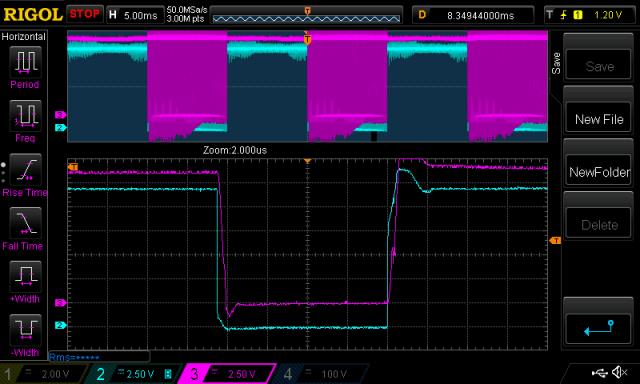This screenshot has height=384, width=640.
Task: Click the orange trigger level marker at the right edge of the waveform grid
Action: coord(555,241)
